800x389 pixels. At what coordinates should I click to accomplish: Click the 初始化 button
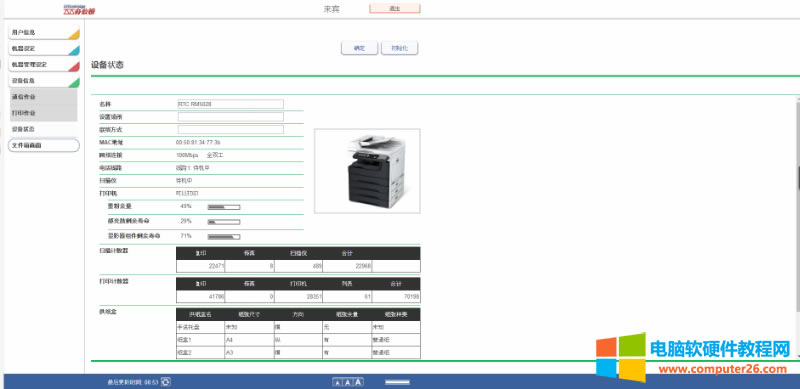pos(399,48)
